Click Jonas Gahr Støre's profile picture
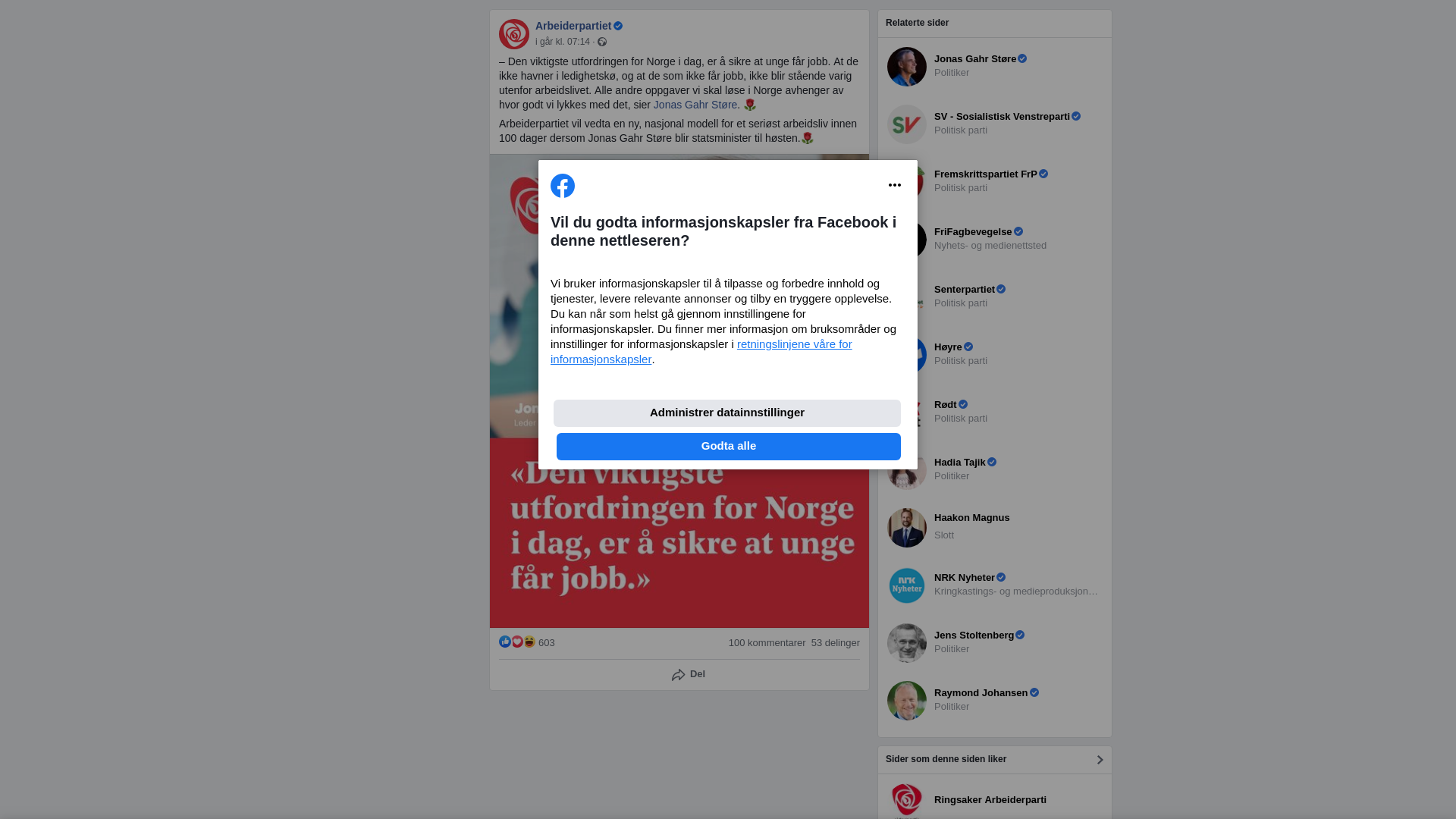1456x819 pixels. [x=907, y=67]
